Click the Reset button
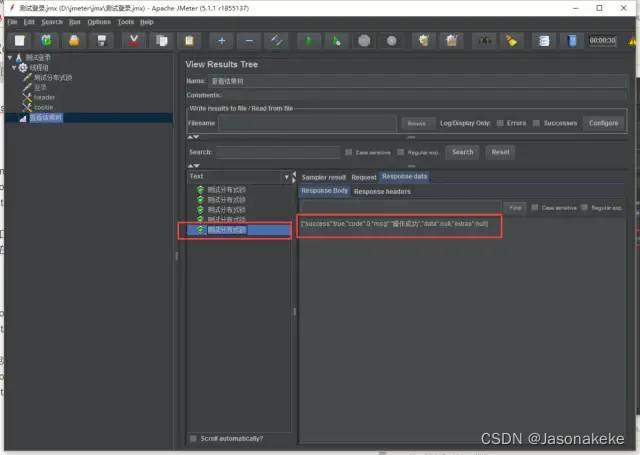The image size is (640, 455). pyautogui.click(x=500, y=152)
